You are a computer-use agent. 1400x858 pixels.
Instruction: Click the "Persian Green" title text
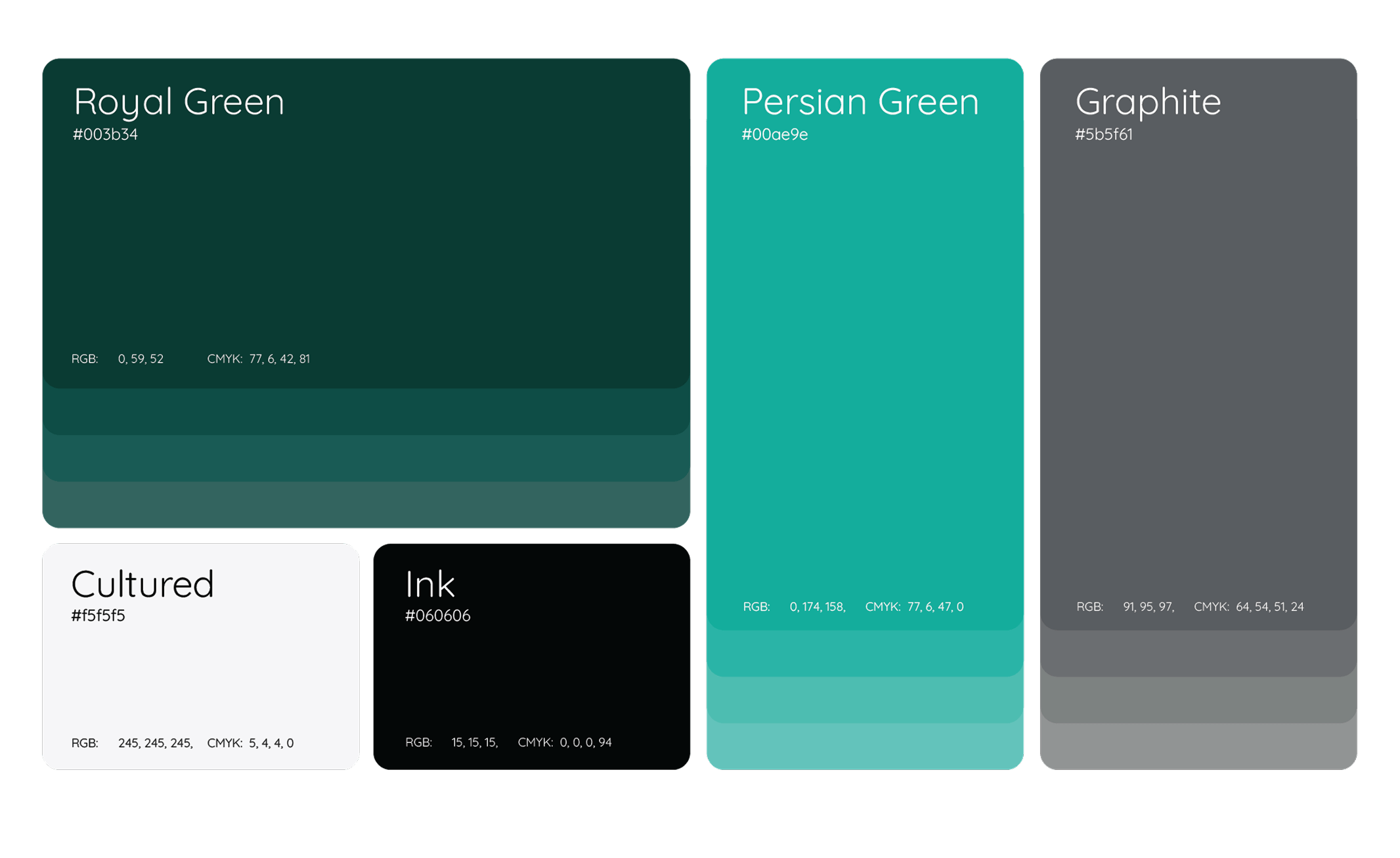860,102
